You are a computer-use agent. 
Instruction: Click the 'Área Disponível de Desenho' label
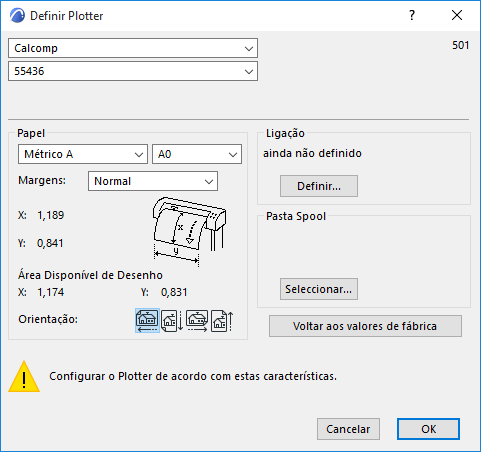tap(90, 275)
